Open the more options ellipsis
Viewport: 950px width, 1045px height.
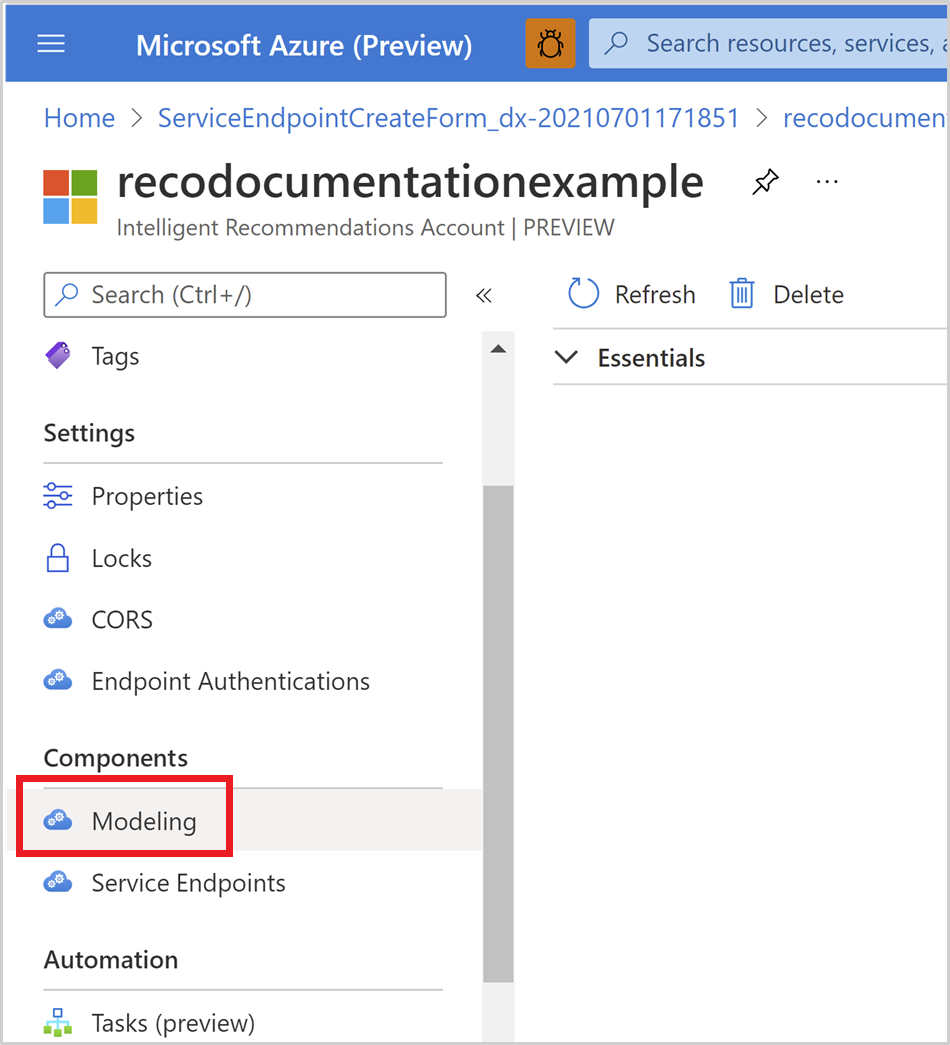[827, 181]
